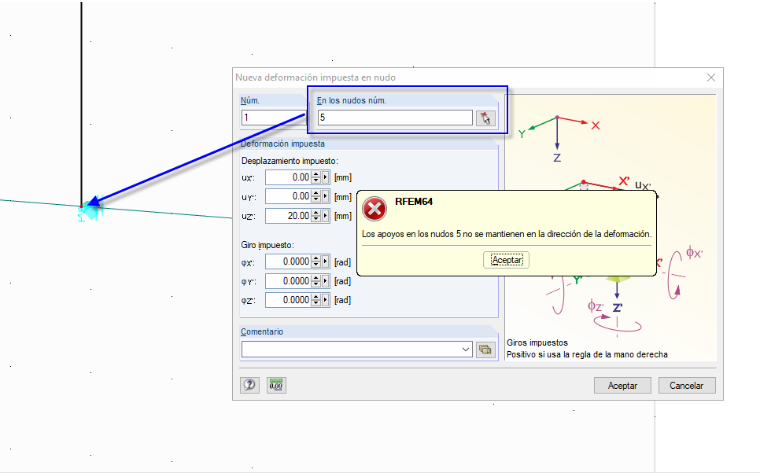The image size is (760, 475).
Task: Click the 'Giros impuestos' caption text
Action: (537, 343)
